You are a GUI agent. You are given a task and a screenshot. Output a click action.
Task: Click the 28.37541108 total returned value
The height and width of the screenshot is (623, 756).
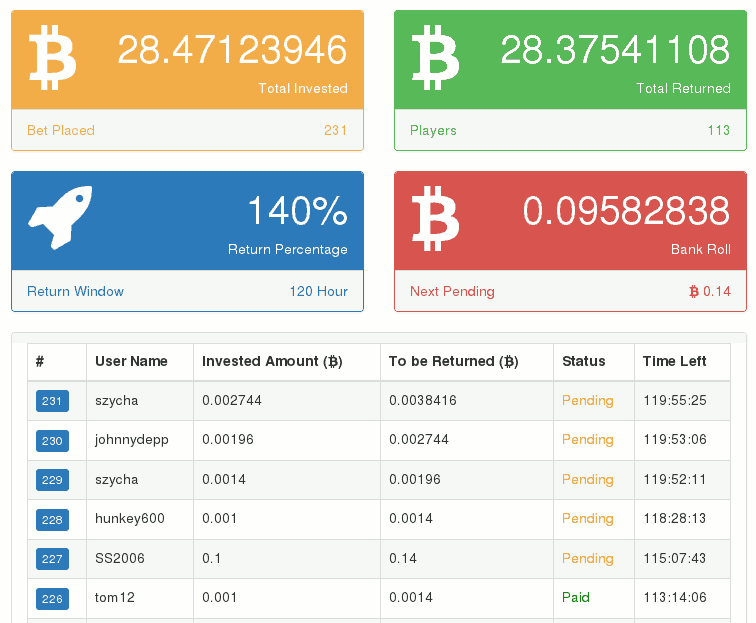[615, 50]
